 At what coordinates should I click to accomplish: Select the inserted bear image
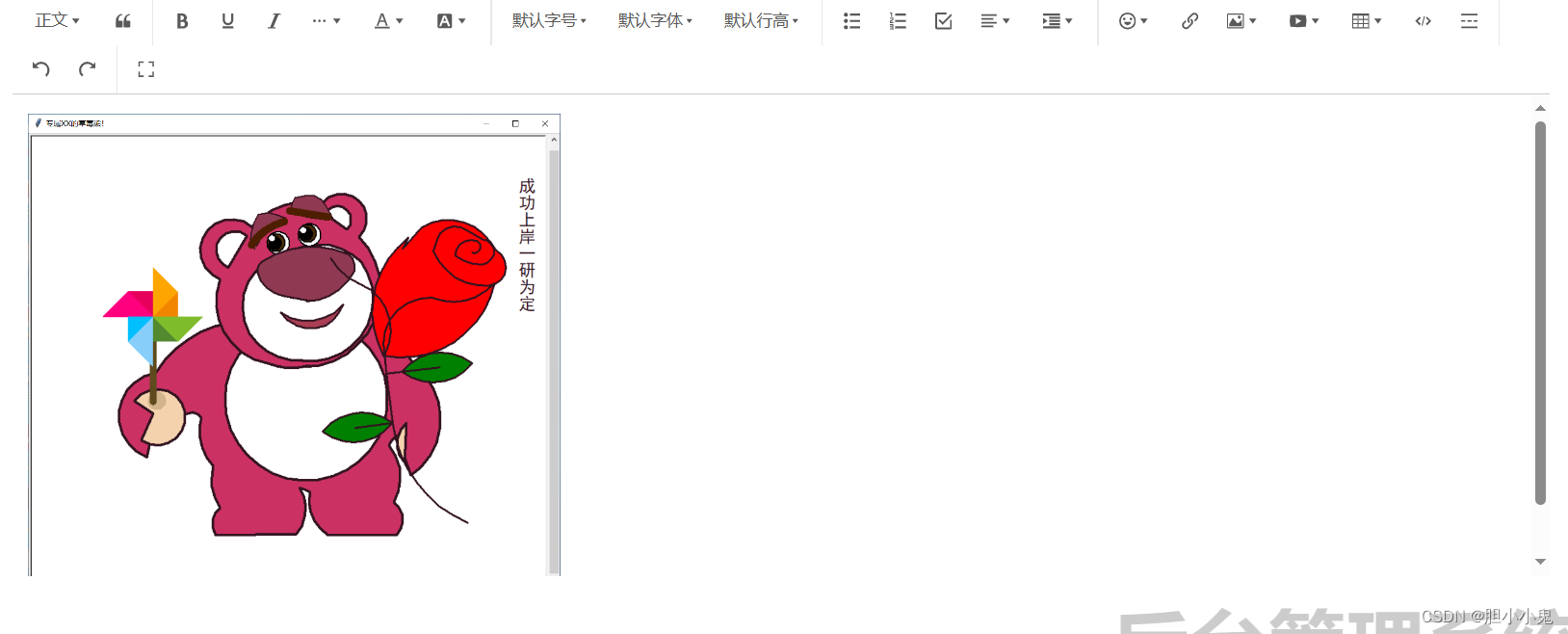pyautogui.click(x=294, y=345)
